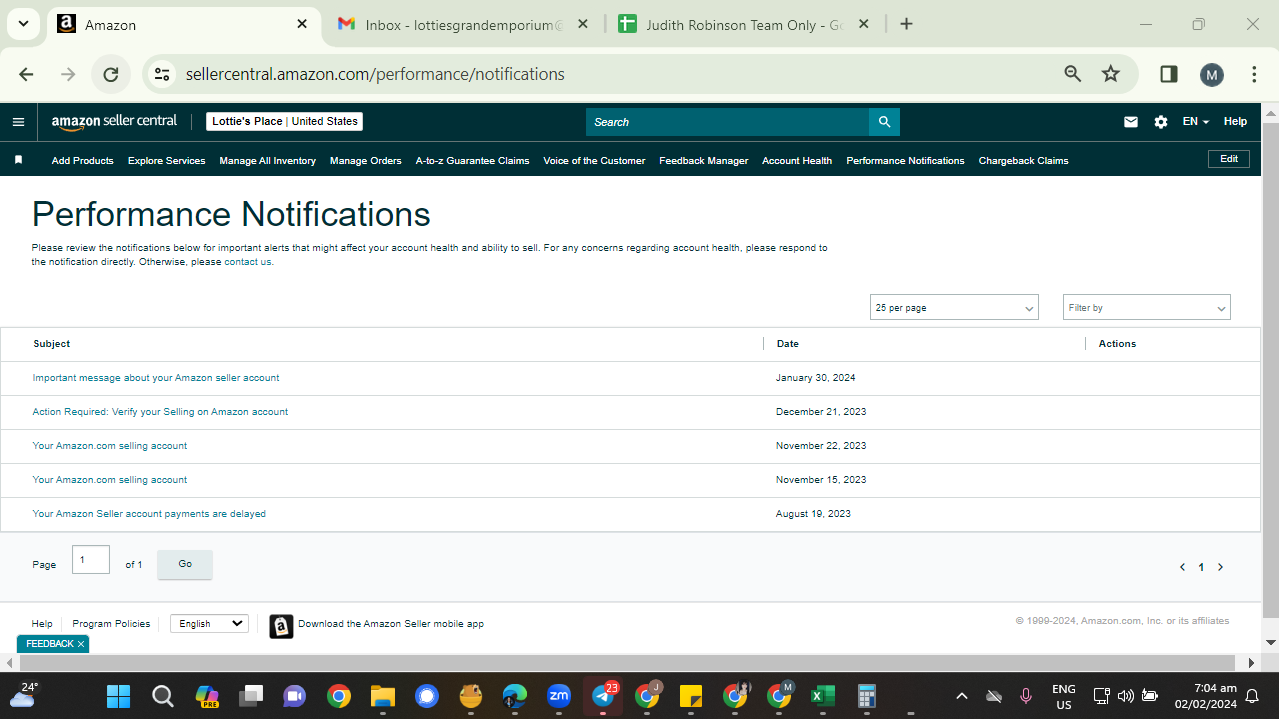This screenshot has height=719, width=1279.
Task: Show hidden system tray icons chevron
Action: 962,696
